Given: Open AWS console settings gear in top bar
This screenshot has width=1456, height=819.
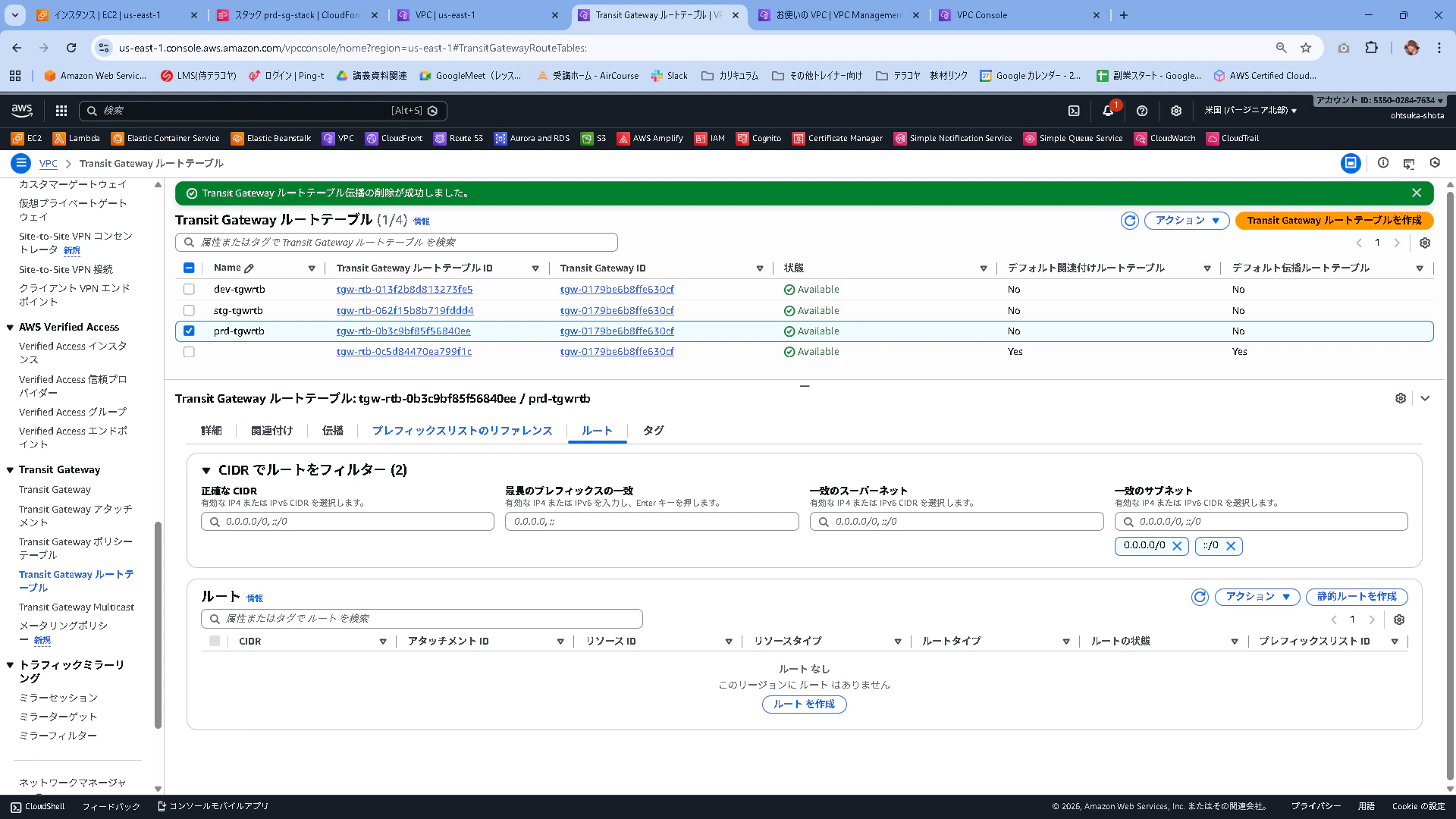Looking at the screenshot, I should point(1176,111).
